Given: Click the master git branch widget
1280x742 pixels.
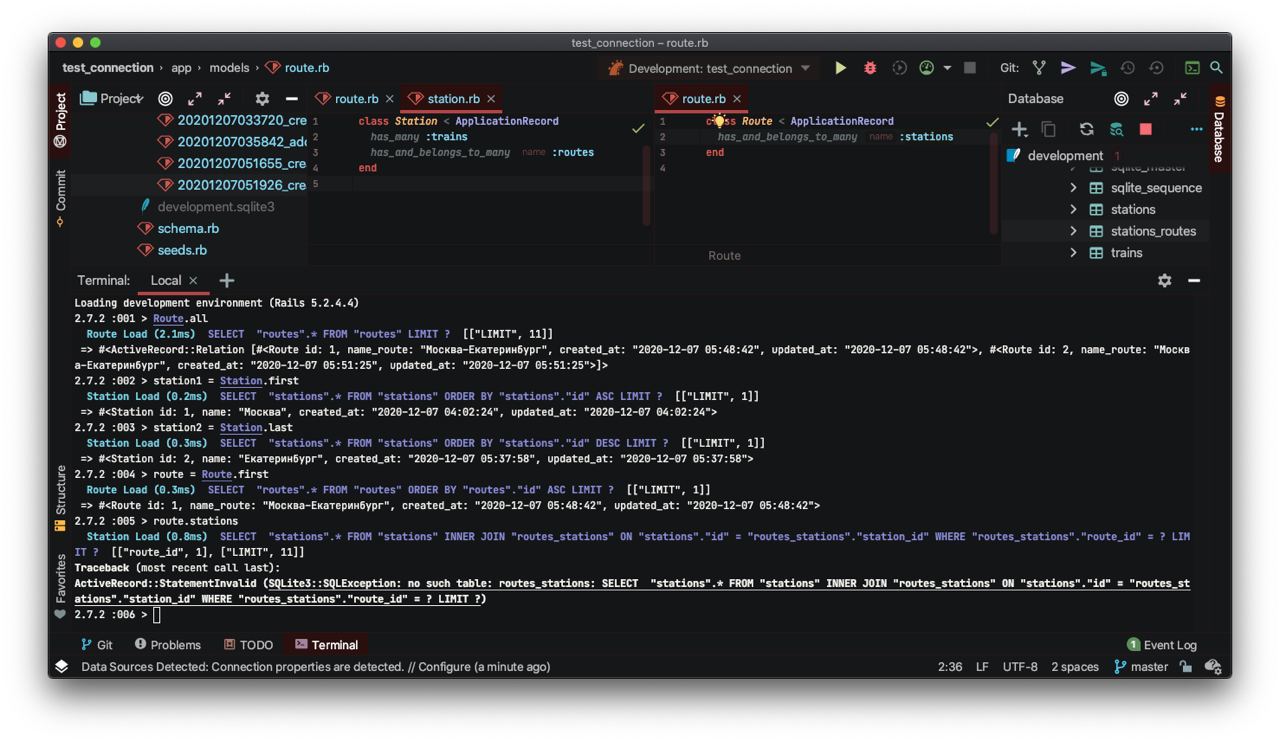Looking at the screenshot, I should click(x=1140, y=667).
